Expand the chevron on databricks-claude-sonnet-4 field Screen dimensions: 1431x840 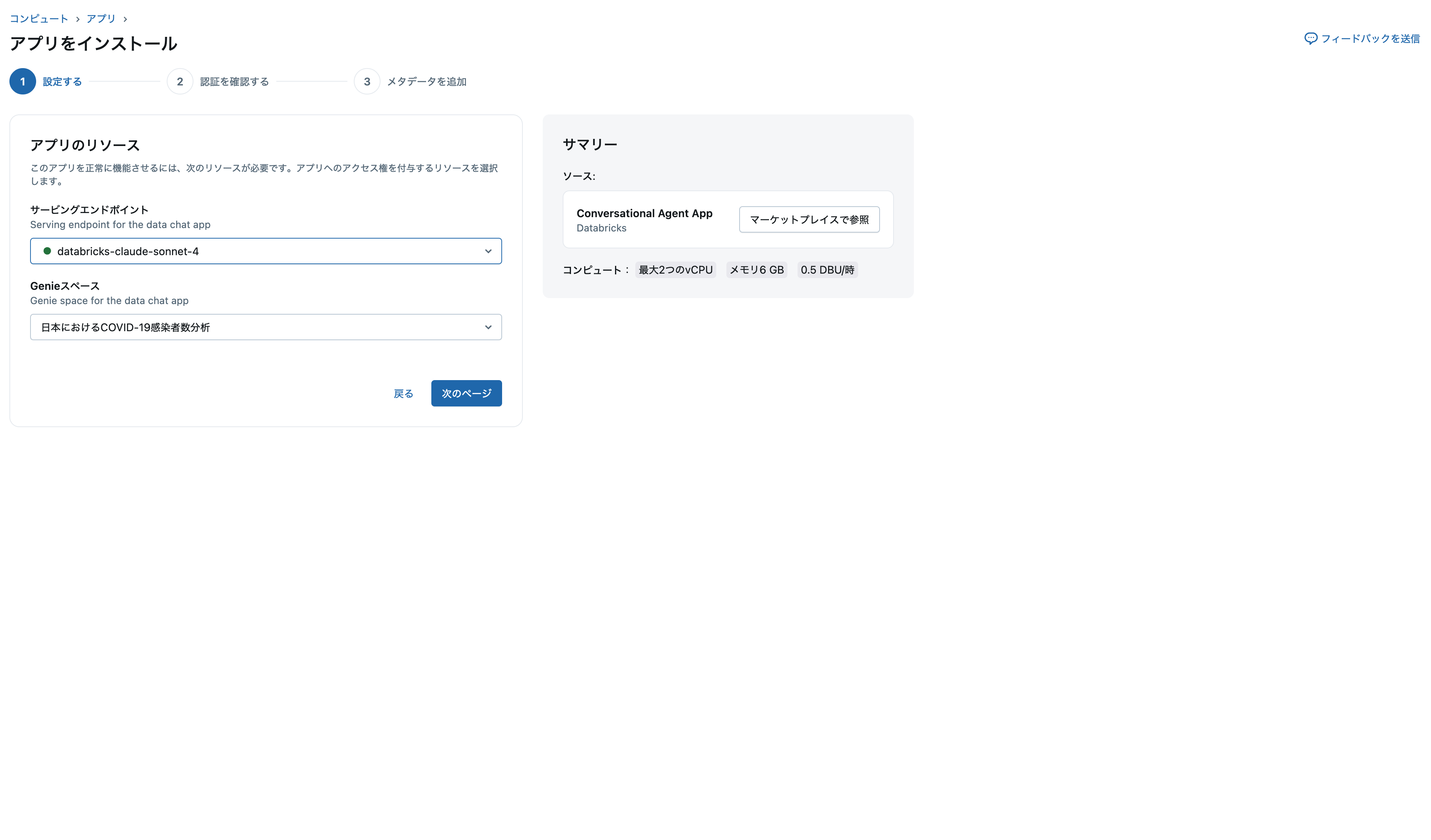488,251
